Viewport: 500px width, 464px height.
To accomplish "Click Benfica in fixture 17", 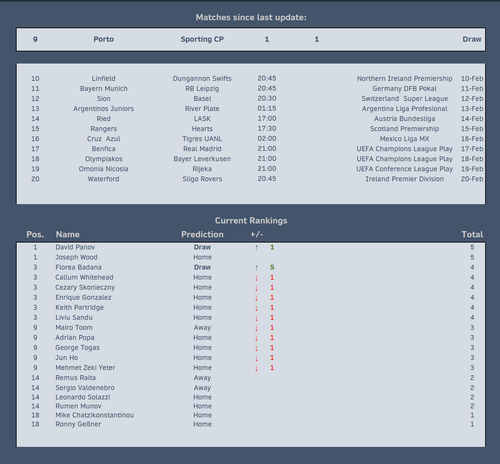I will pyautogui.click(x=103, y=149).
